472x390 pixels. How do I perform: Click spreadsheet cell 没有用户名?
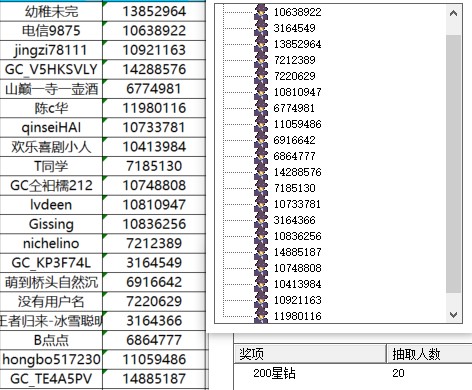point(51,302)
